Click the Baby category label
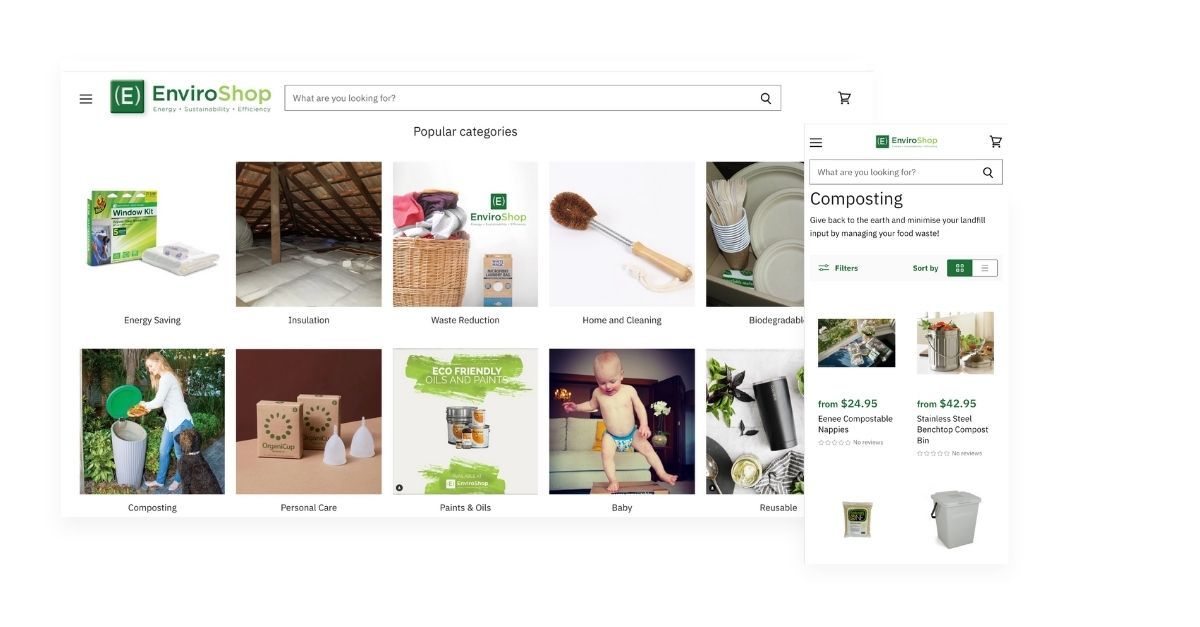 pyautogui.click(x=622, y=508)
